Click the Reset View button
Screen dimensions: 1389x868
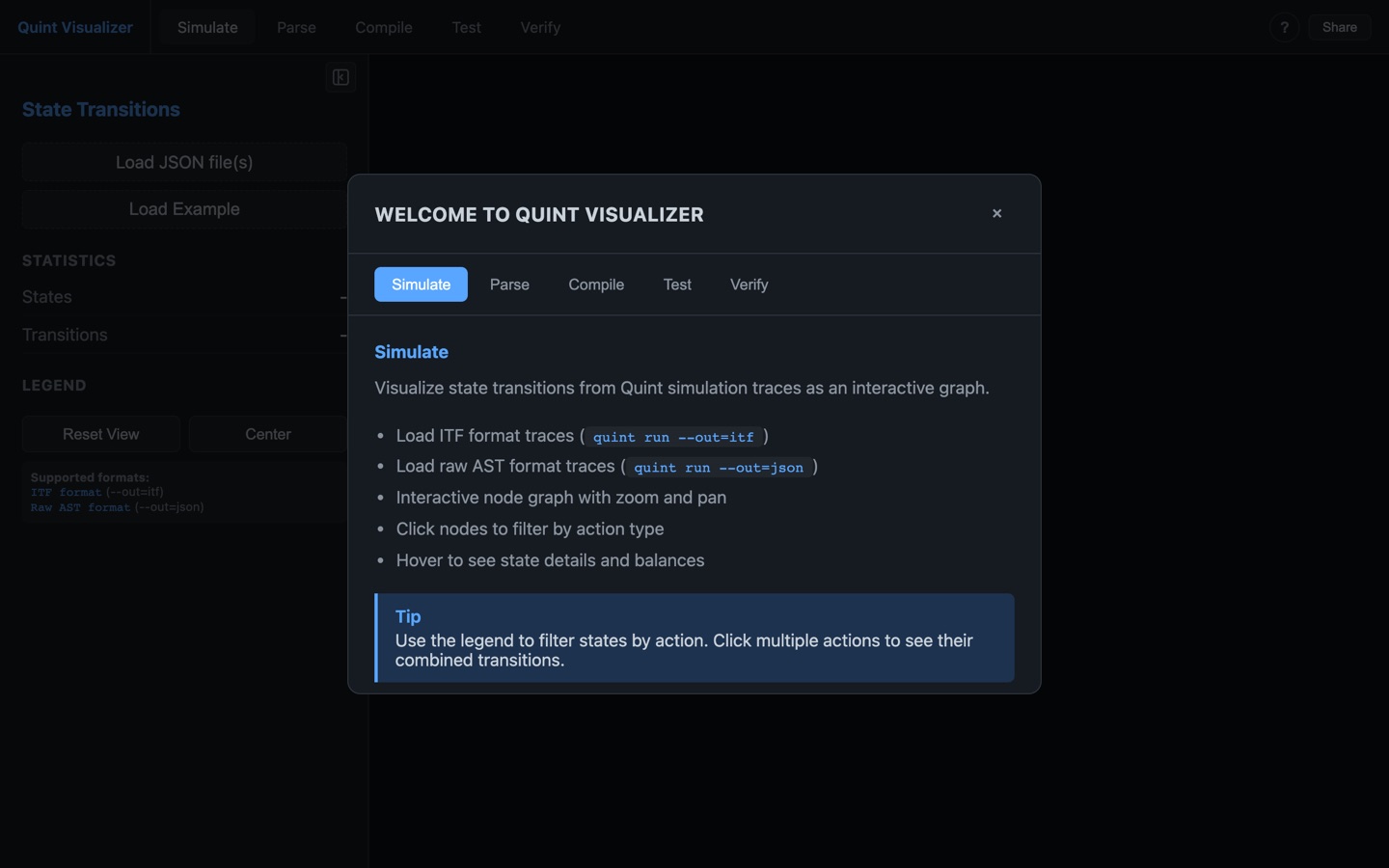coord(101,434)
